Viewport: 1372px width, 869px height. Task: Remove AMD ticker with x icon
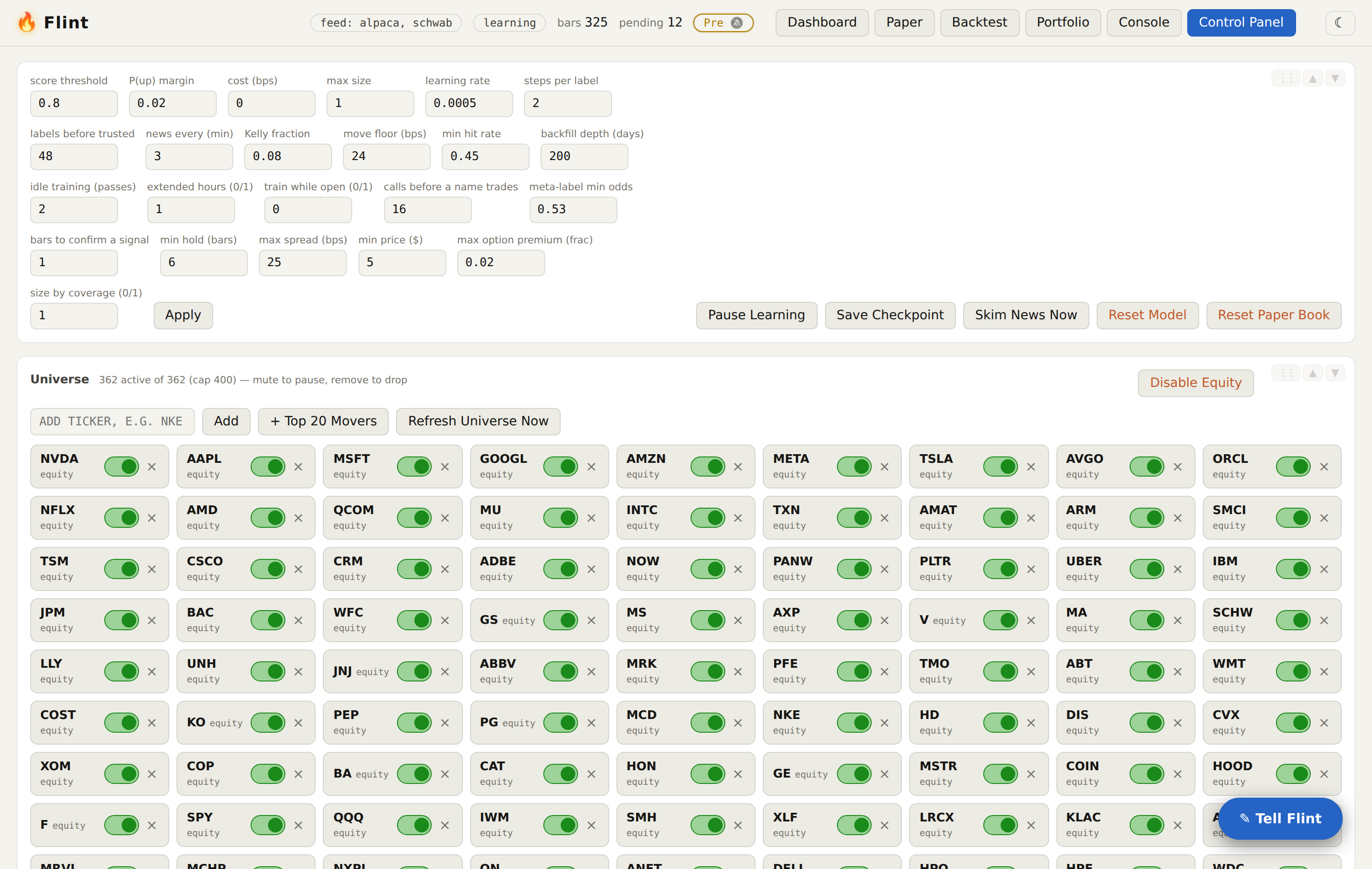point(298,518)
